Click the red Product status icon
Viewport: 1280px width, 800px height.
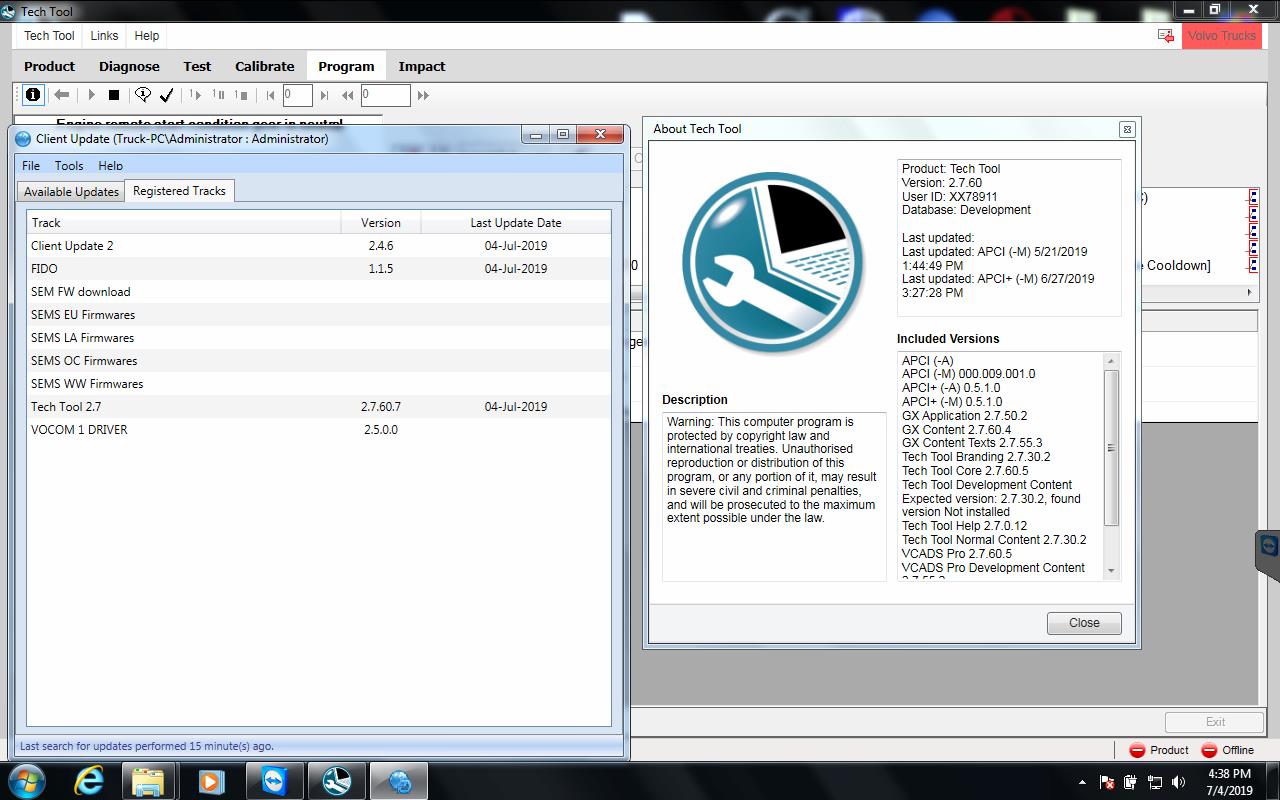click(x=1137, y=750)
